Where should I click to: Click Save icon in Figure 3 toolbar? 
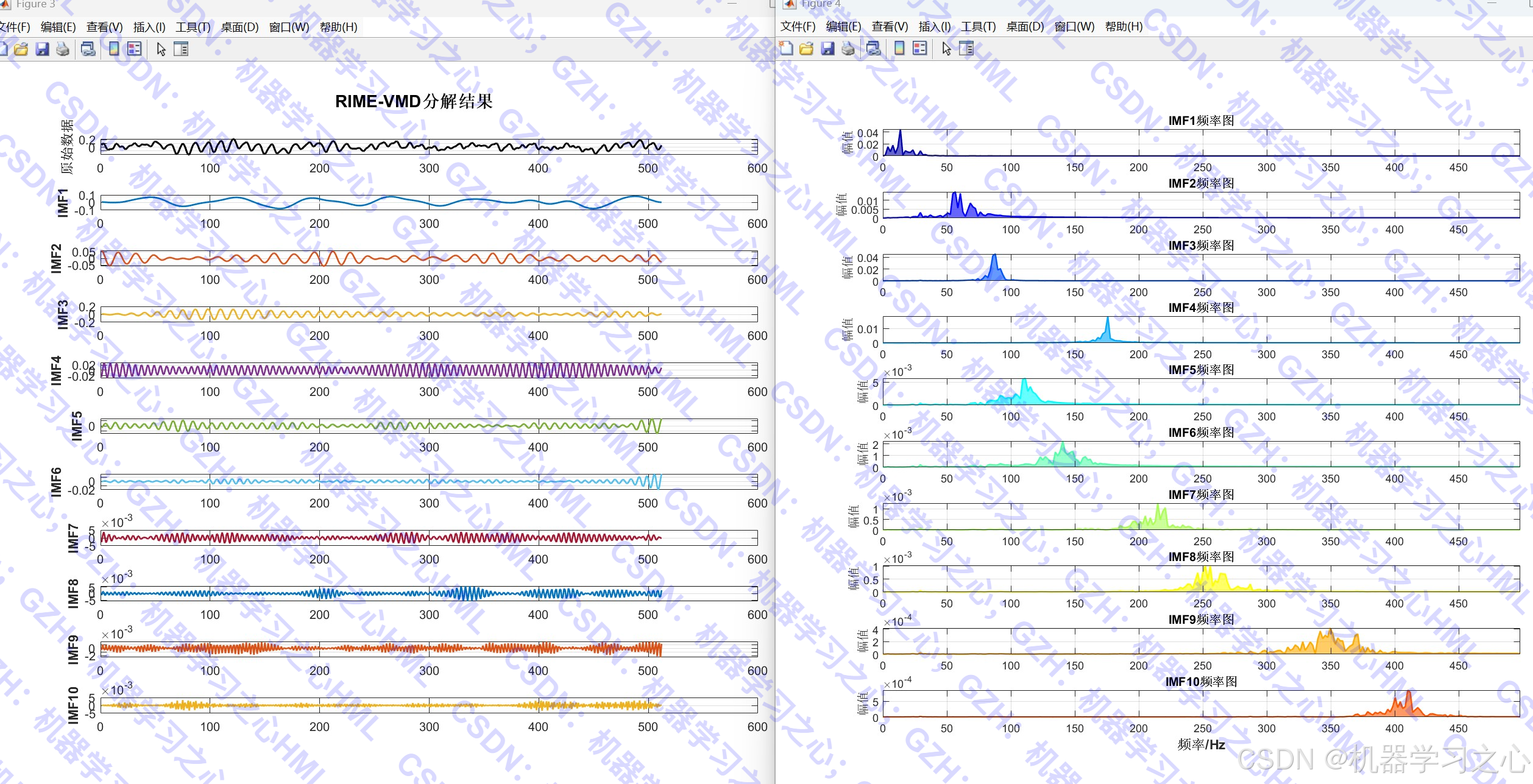point(42,49)
